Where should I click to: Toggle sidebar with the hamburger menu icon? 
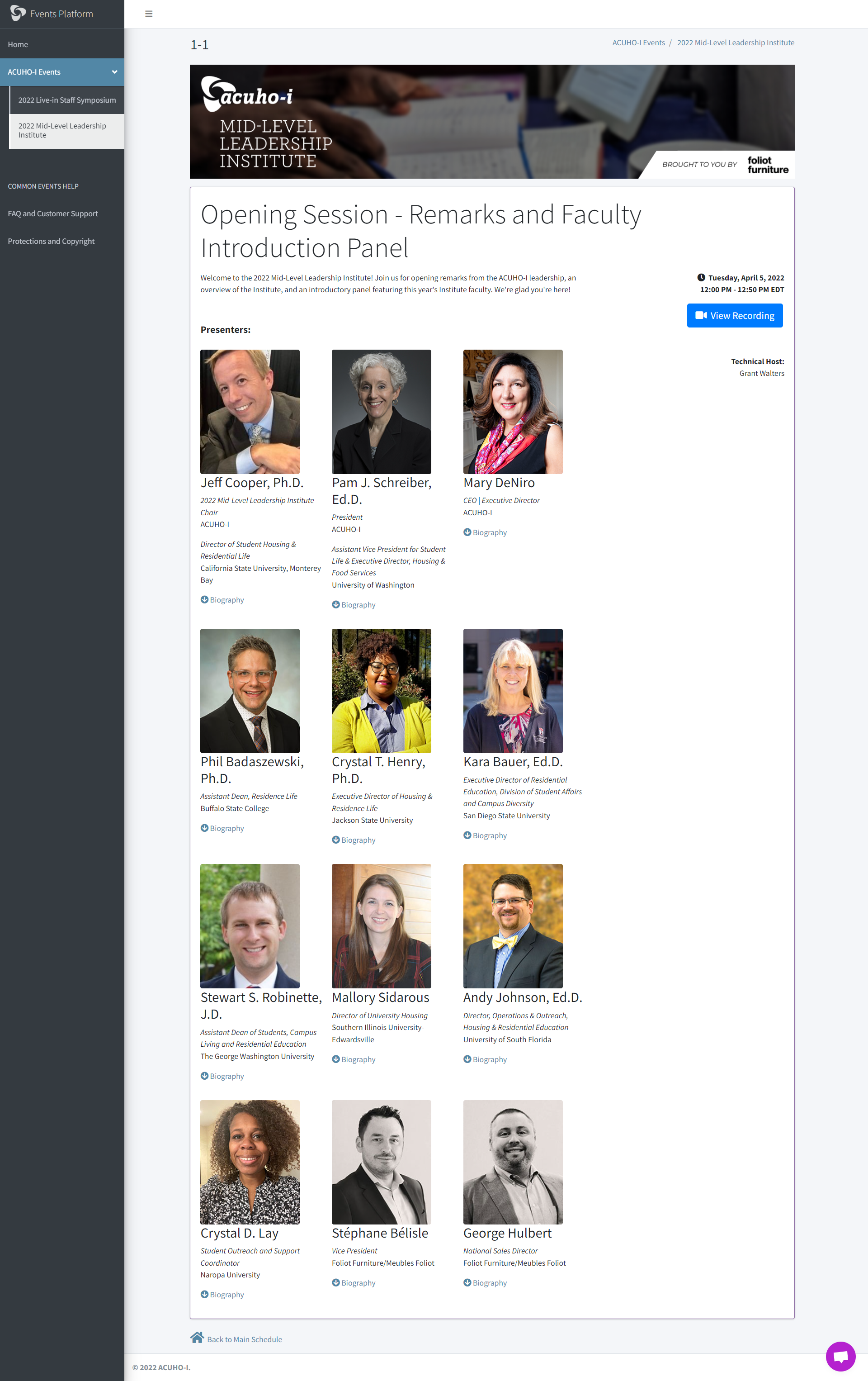pyautogui.click(x=149, y=14)
